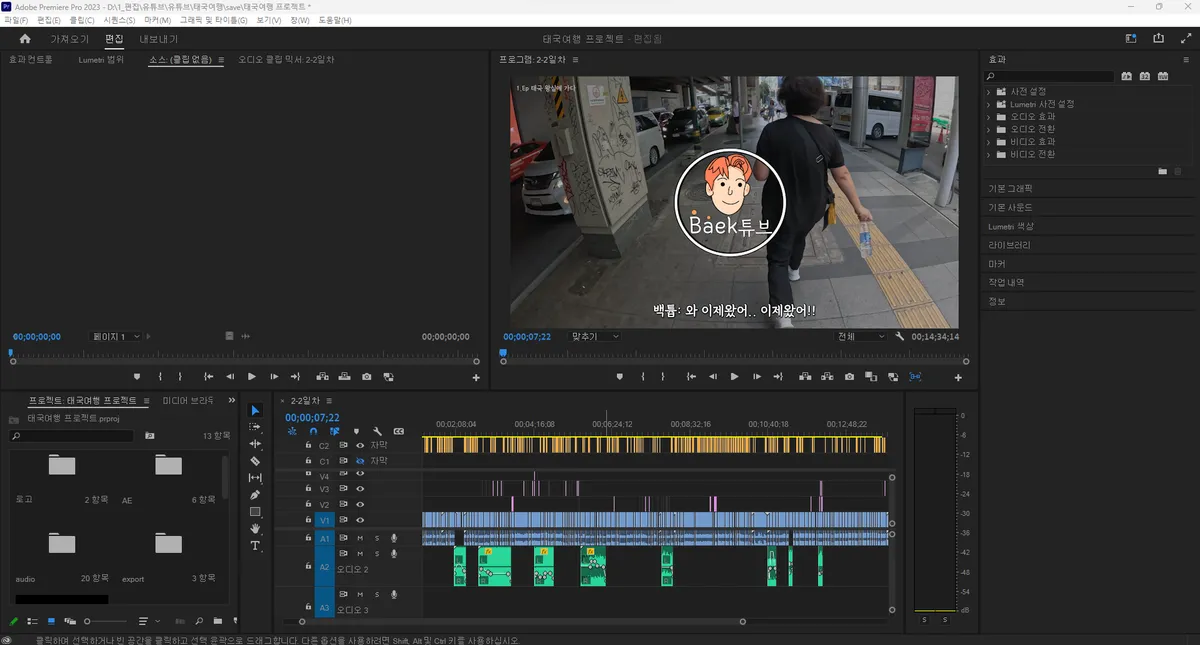
Task: Open Program monitor settings wrench
Action: [x=899, y=337]
